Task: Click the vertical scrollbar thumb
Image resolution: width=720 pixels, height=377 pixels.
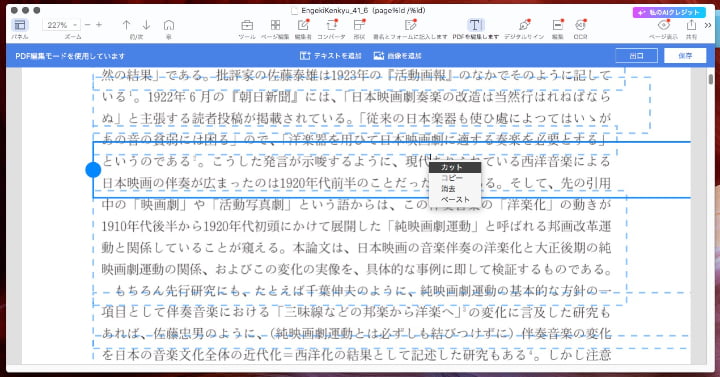Action: pyautogui.click(x=711, y=79)
